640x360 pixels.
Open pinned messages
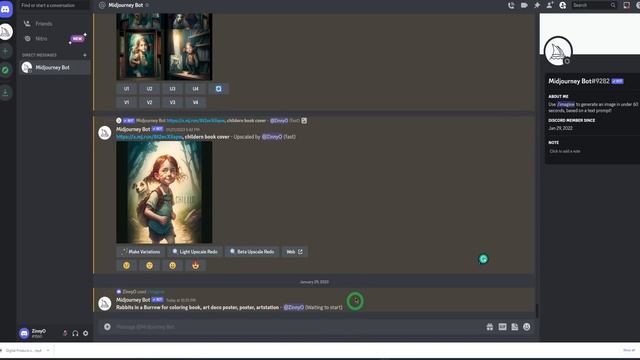coord(537,5)
